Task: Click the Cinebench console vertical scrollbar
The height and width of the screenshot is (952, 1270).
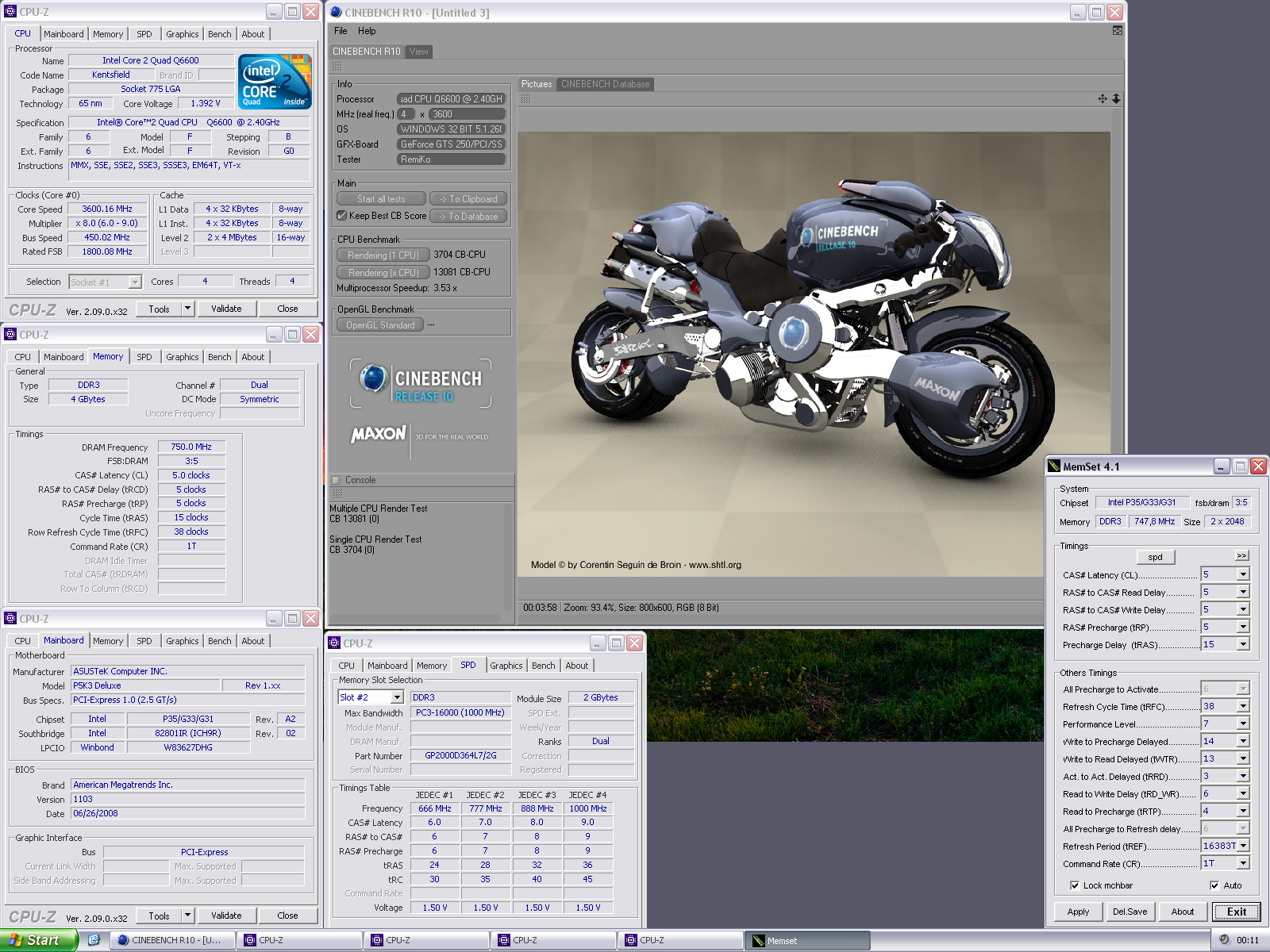Action: coord(509,555)
